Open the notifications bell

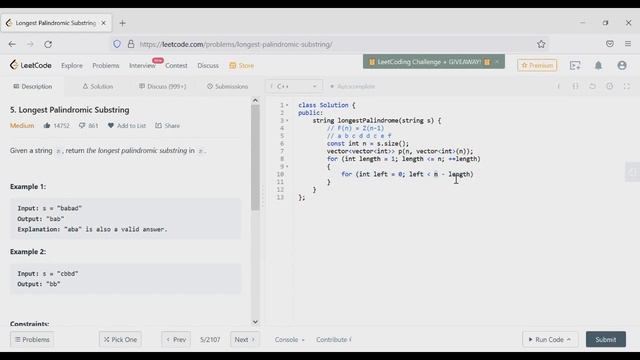coord(598,65)
